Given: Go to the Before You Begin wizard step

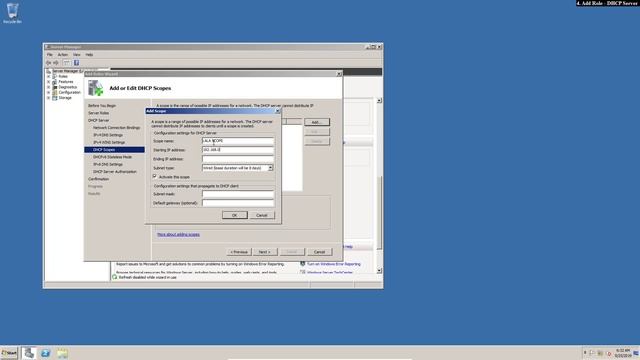Looking at the screenshot, I should pos(102,106).
